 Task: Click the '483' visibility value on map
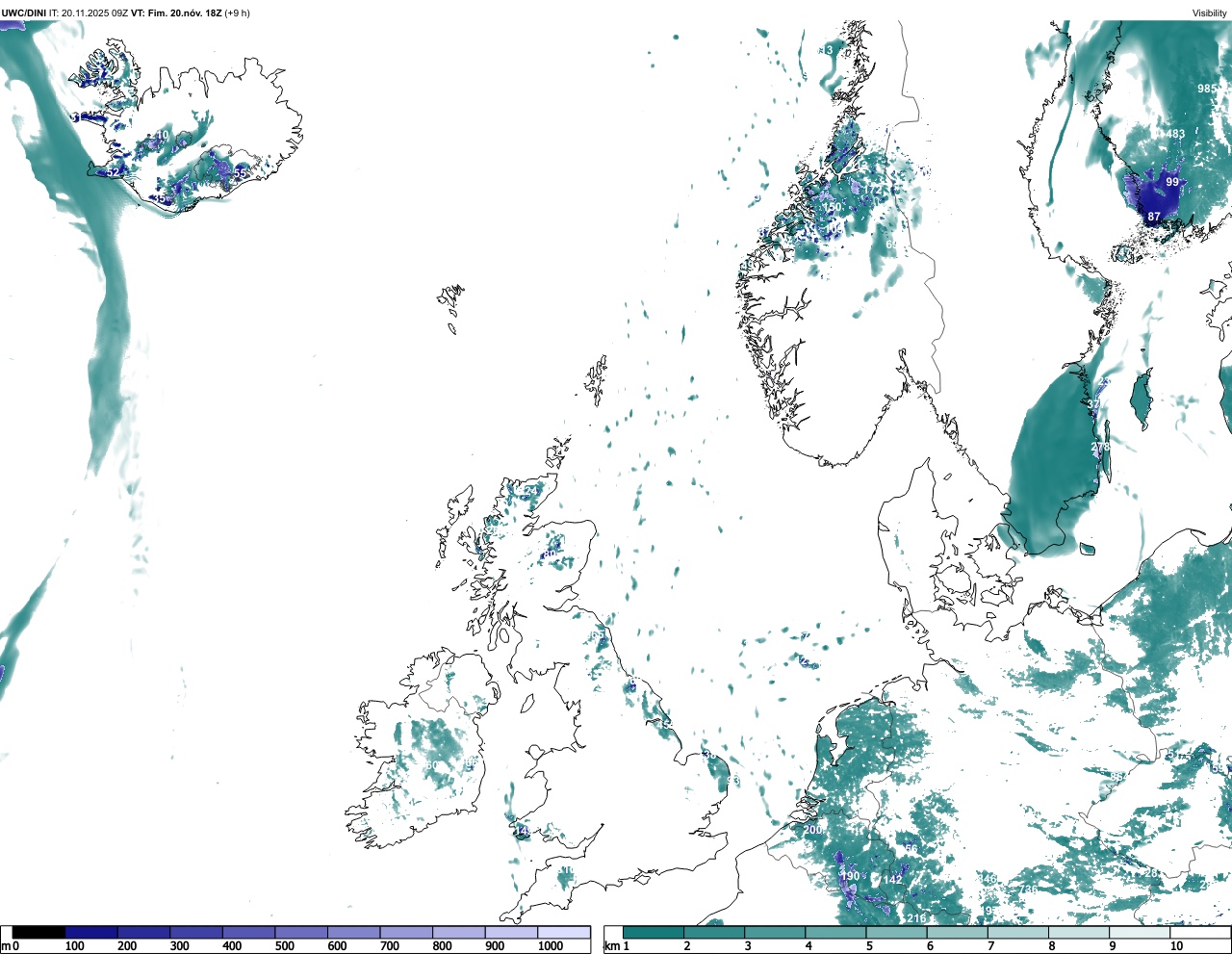(x=1175, y=134)
